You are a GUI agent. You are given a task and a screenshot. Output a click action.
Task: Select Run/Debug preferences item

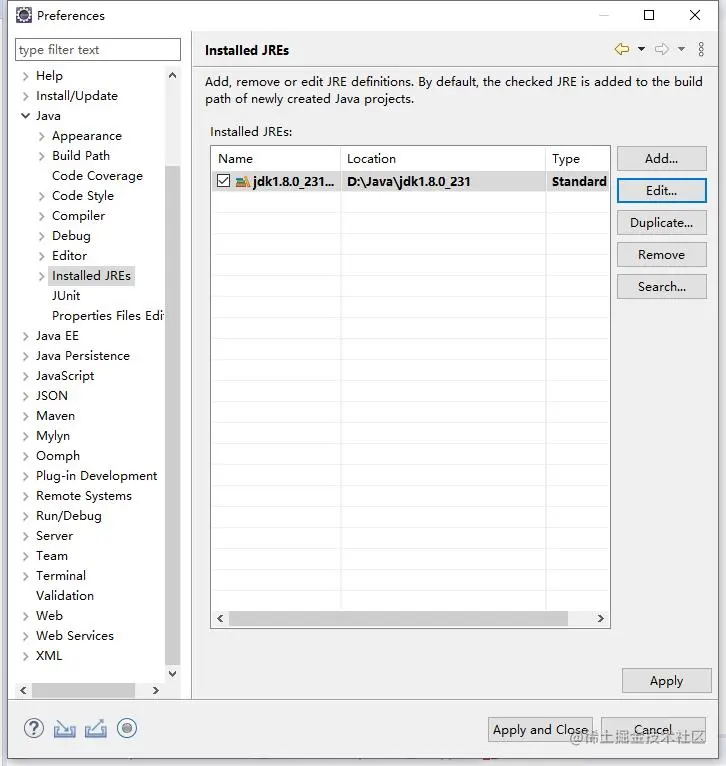pos(68,516)
